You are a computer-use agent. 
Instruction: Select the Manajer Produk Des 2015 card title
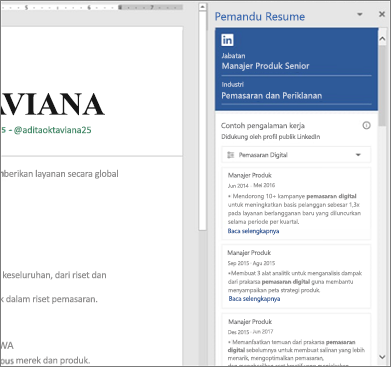coord(250,322)
